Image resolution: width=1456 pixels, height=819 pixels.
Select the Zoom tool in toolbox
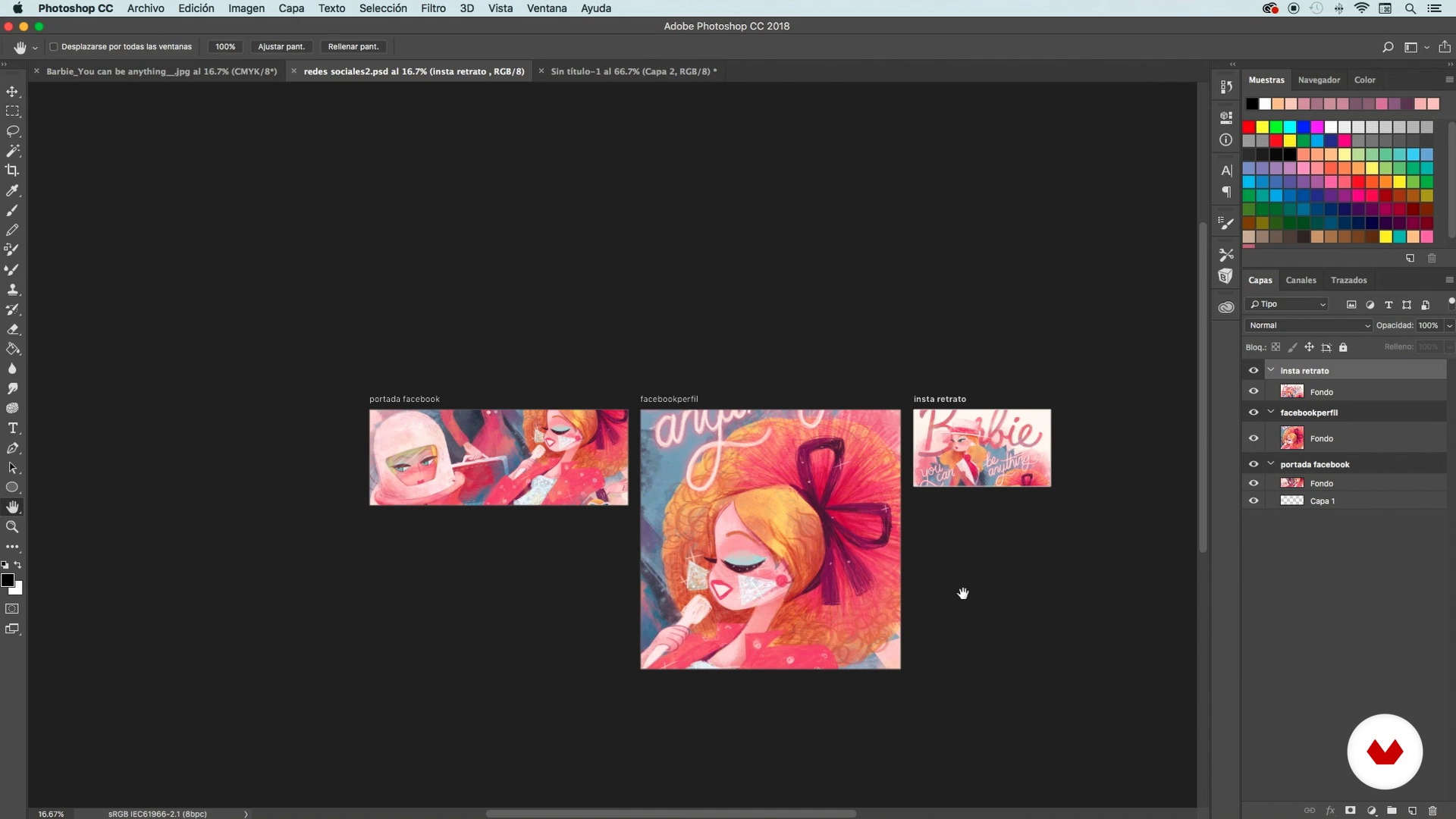(x=13, y=527)
